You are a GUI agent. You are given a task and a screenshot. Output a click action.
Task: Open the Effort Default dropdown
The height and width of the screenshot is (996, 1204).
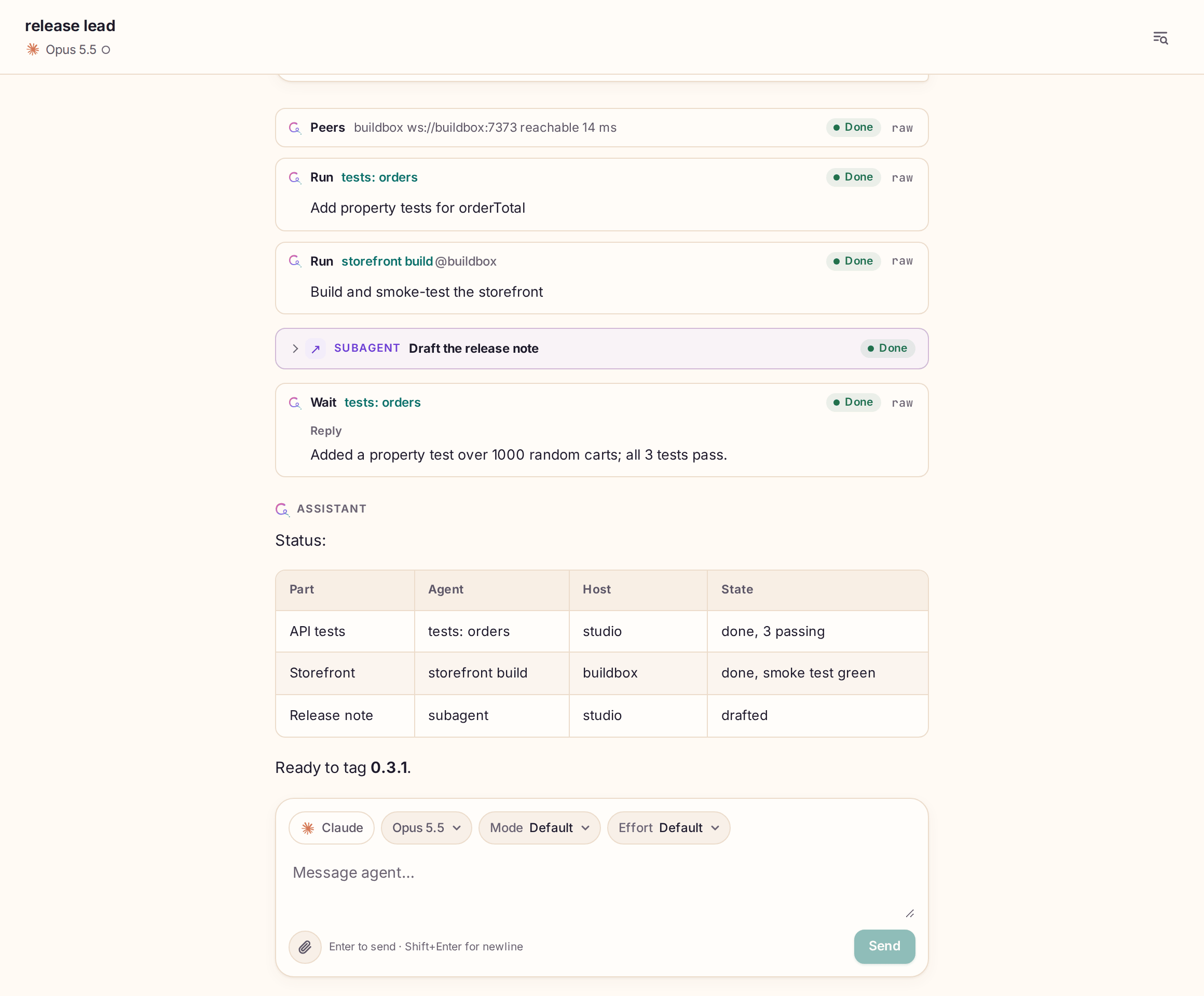coord(668,828)
